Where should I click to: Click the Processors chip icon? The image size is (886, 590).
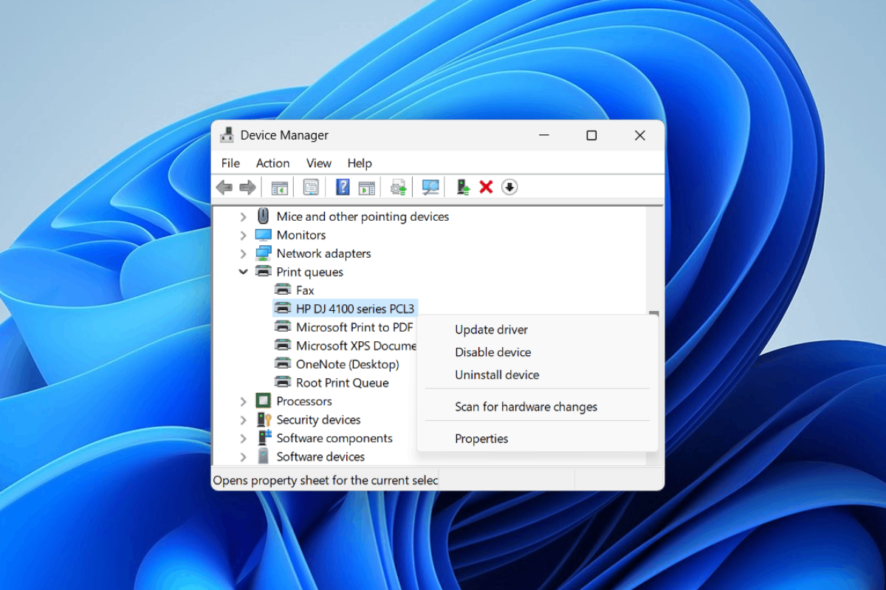coord(263,401)
